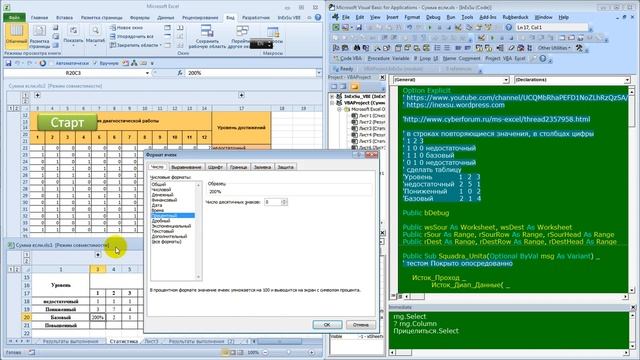
Task: Click the Undo icon in VBA toolbar
Action: [409, 27]
